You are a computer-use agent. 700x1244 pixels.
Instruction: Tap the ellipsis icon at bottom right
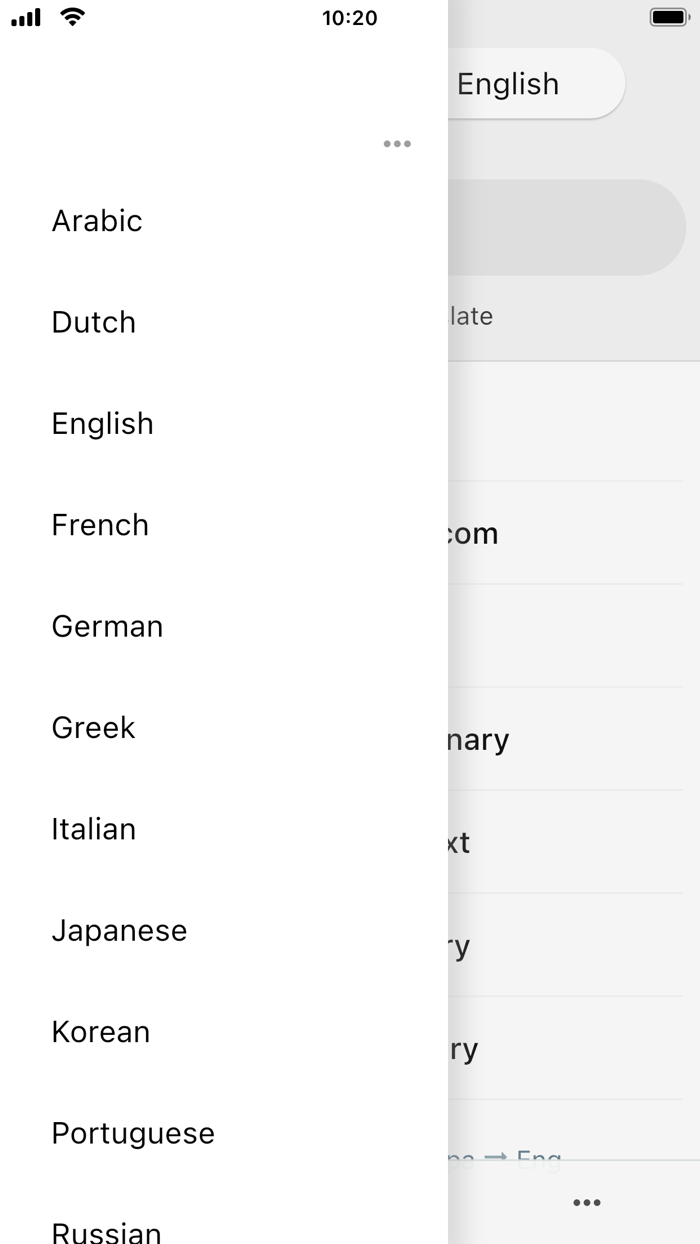point(586,1202)
